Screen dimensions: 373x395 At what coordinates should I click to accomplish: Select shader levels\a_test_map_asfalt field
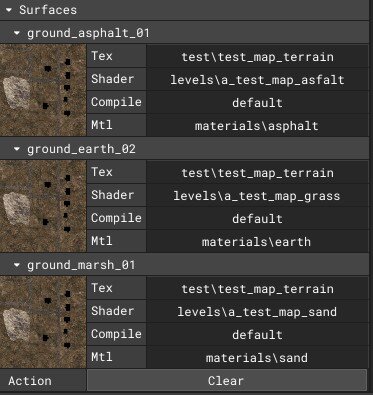pyautogui.click(x=257, y=79)
